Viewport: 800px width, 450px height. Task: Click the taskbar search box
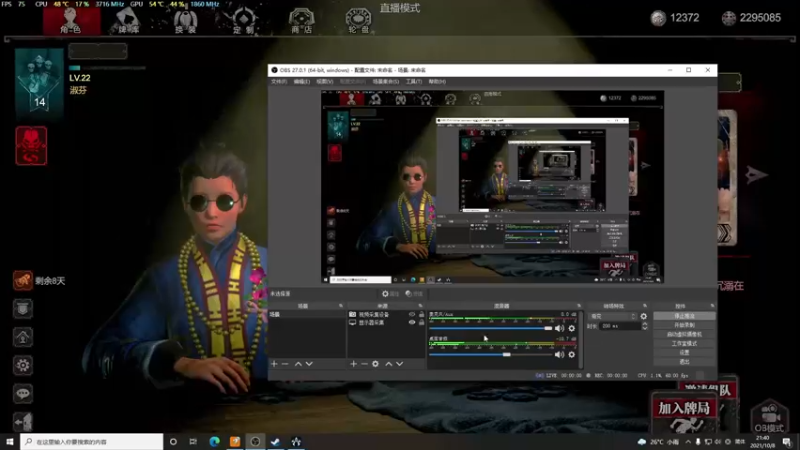92,441
